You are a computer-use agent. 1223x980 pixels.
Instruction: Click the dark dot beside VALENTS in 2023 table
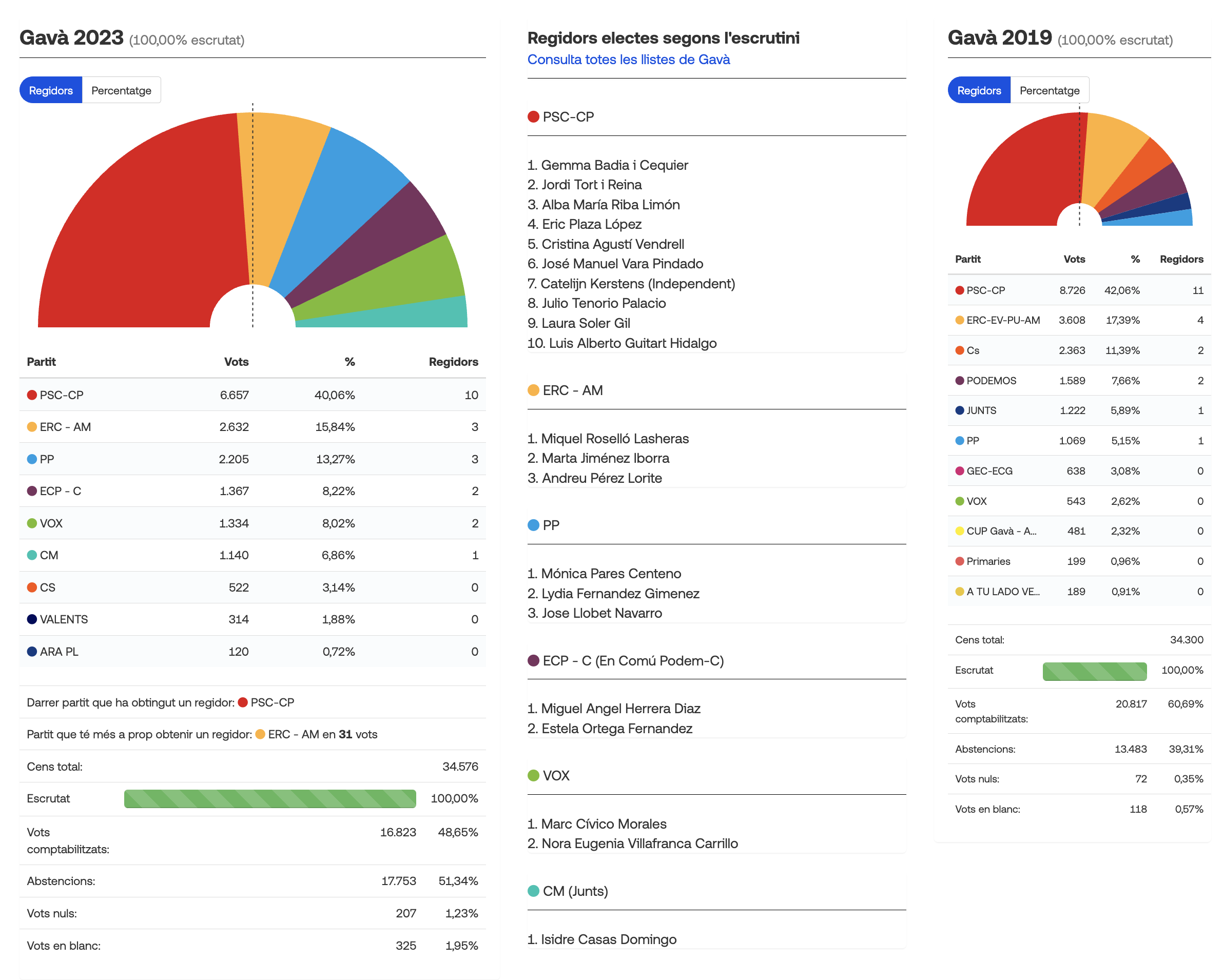pos(32,619)
